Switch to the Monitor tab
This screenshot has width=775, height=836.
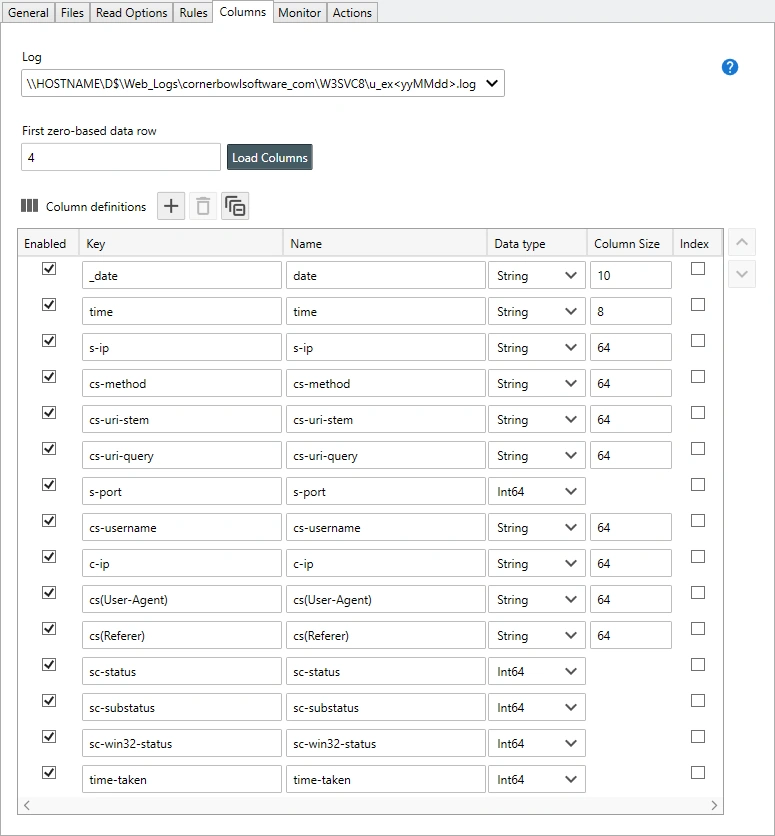(300, 13)
